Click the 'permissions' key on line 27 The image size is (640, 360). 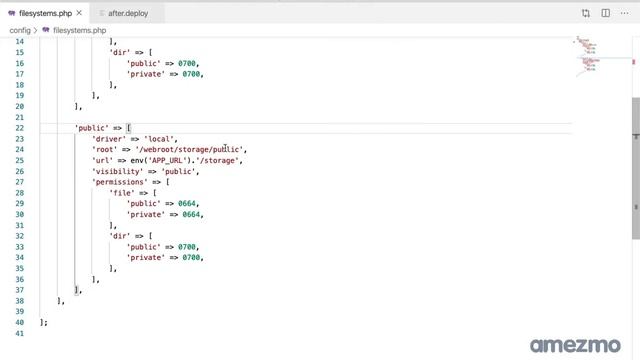click(x=120, y=182)
